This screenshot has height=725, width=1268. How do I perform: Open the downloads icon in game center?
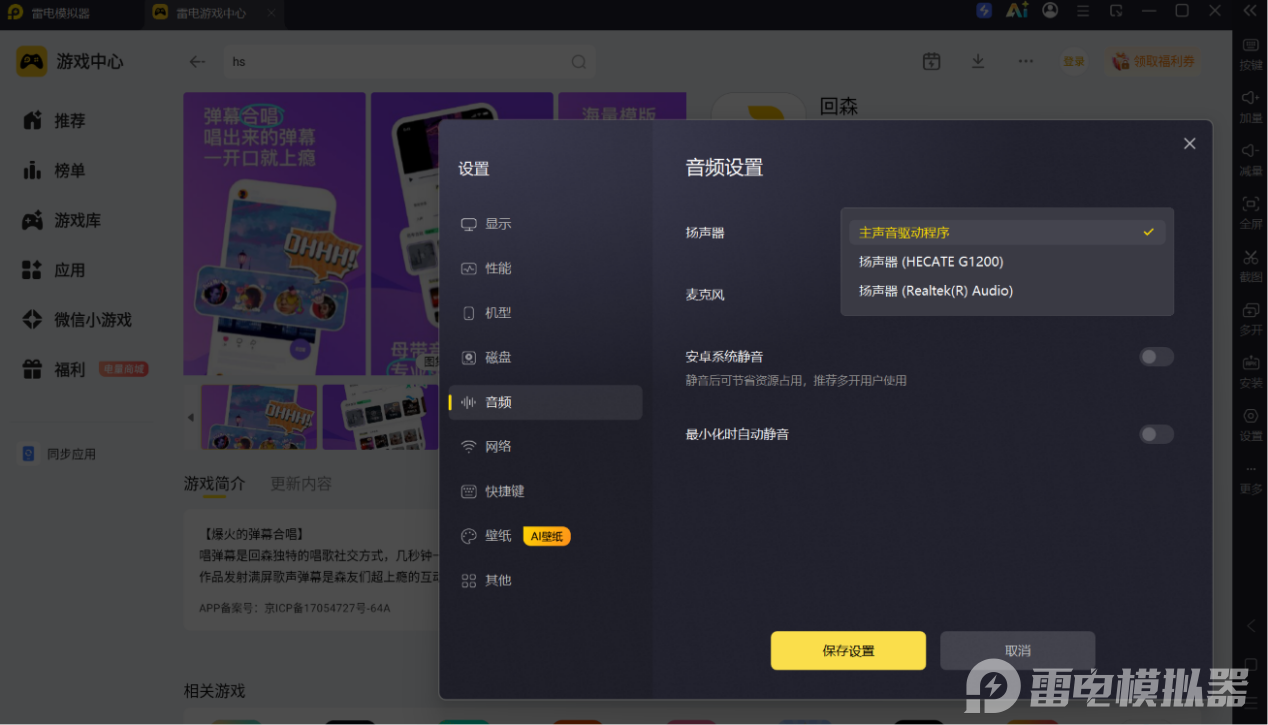click(x=978, y=61)
